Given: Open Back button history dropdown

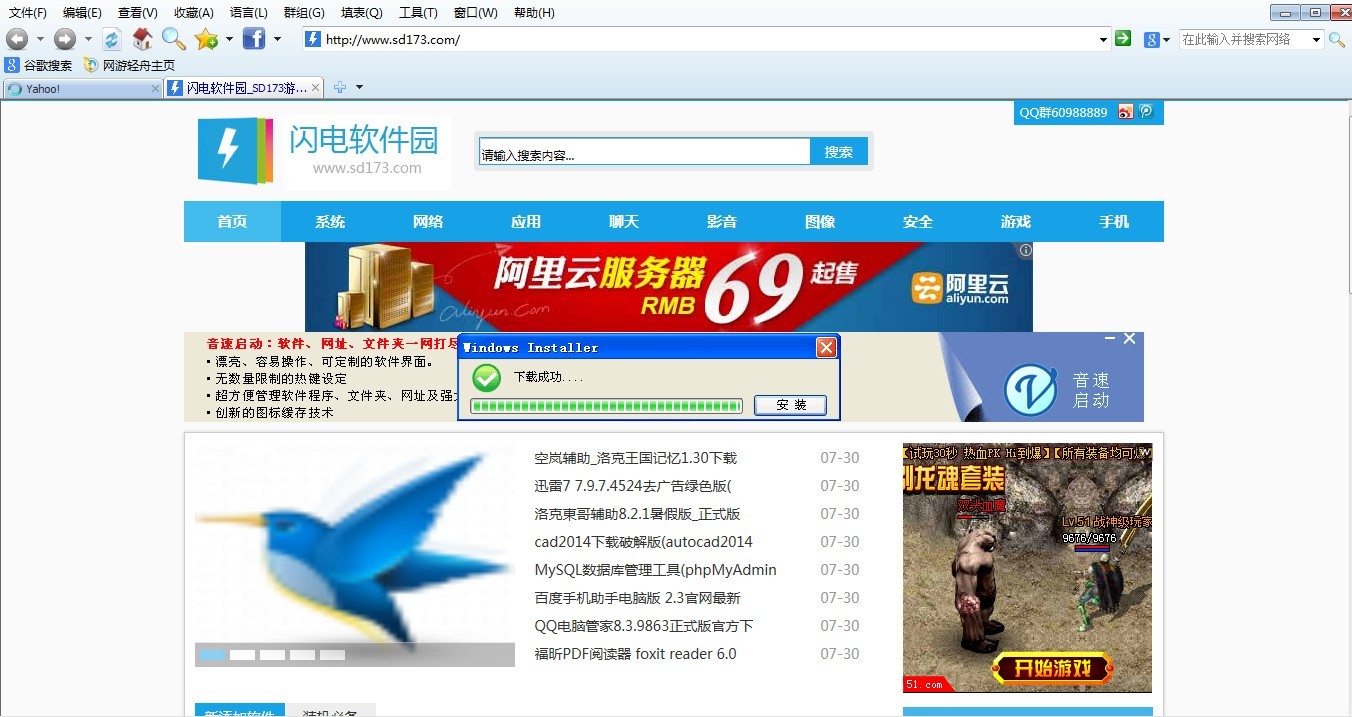Looking at the screenshot, I should point(40,40).
